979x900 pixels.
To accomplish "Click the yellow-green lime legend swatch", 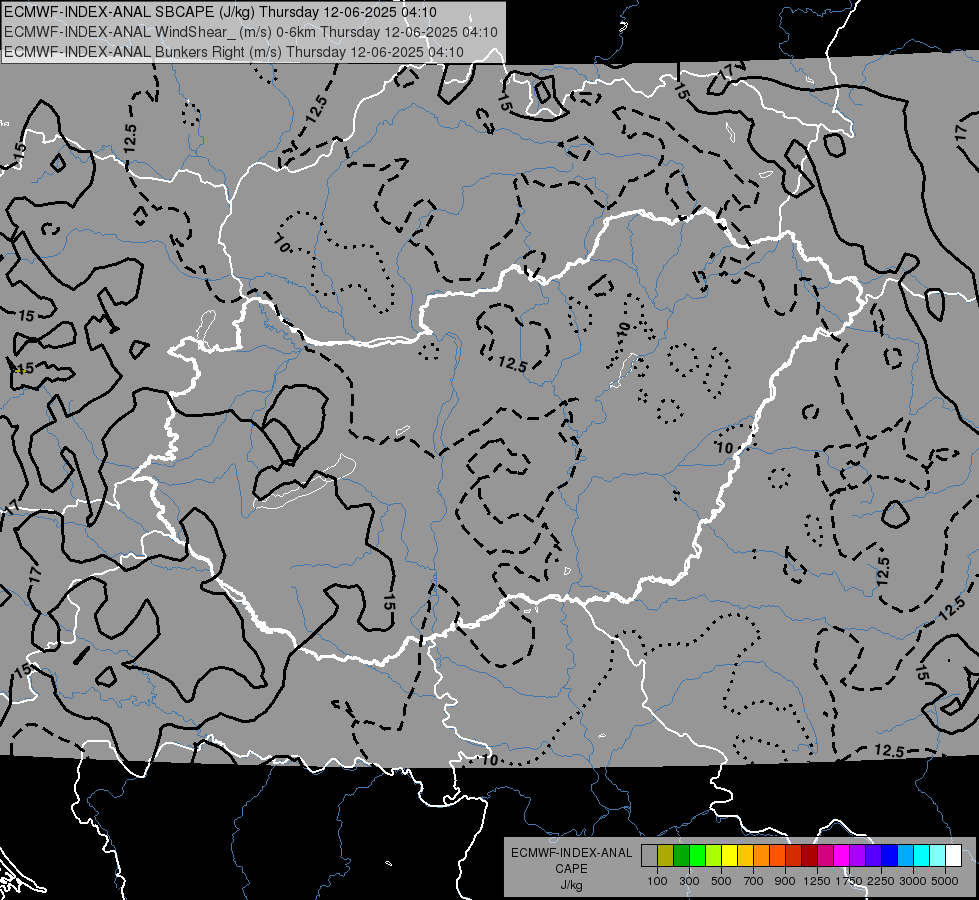I will point(713,856).
